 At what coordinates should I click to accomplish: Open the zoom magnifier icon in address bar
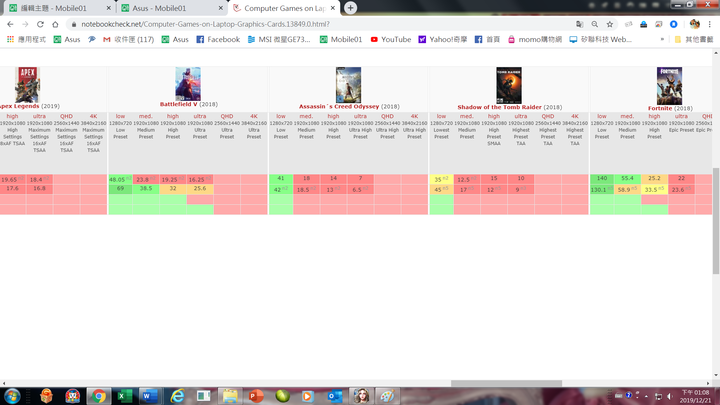pyautogui.click(x=595, y=24)
